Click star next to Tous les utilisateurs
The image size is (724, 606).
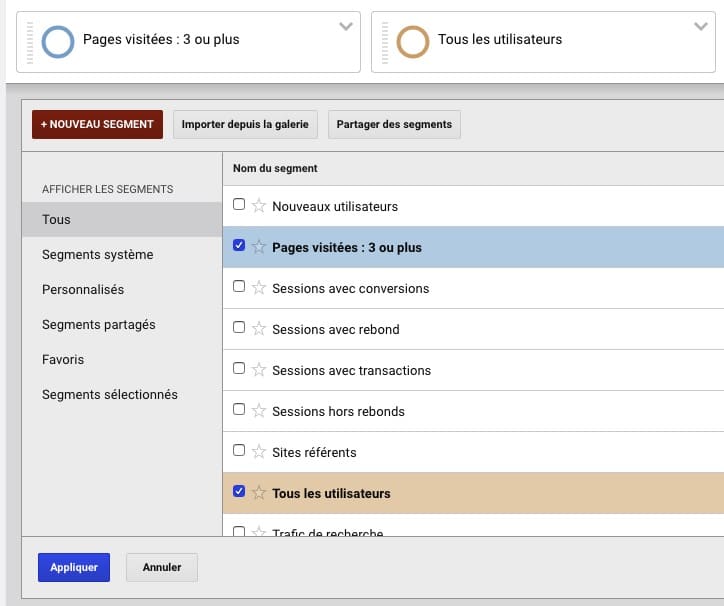(259, 493)
